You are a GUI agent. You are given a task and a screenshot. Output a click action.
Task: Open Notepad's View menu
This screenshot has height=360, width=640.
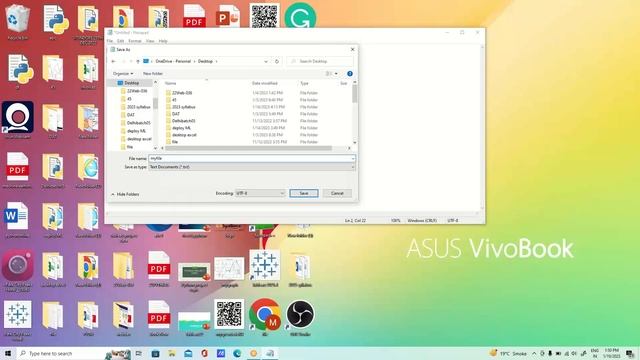coord(150,41)
